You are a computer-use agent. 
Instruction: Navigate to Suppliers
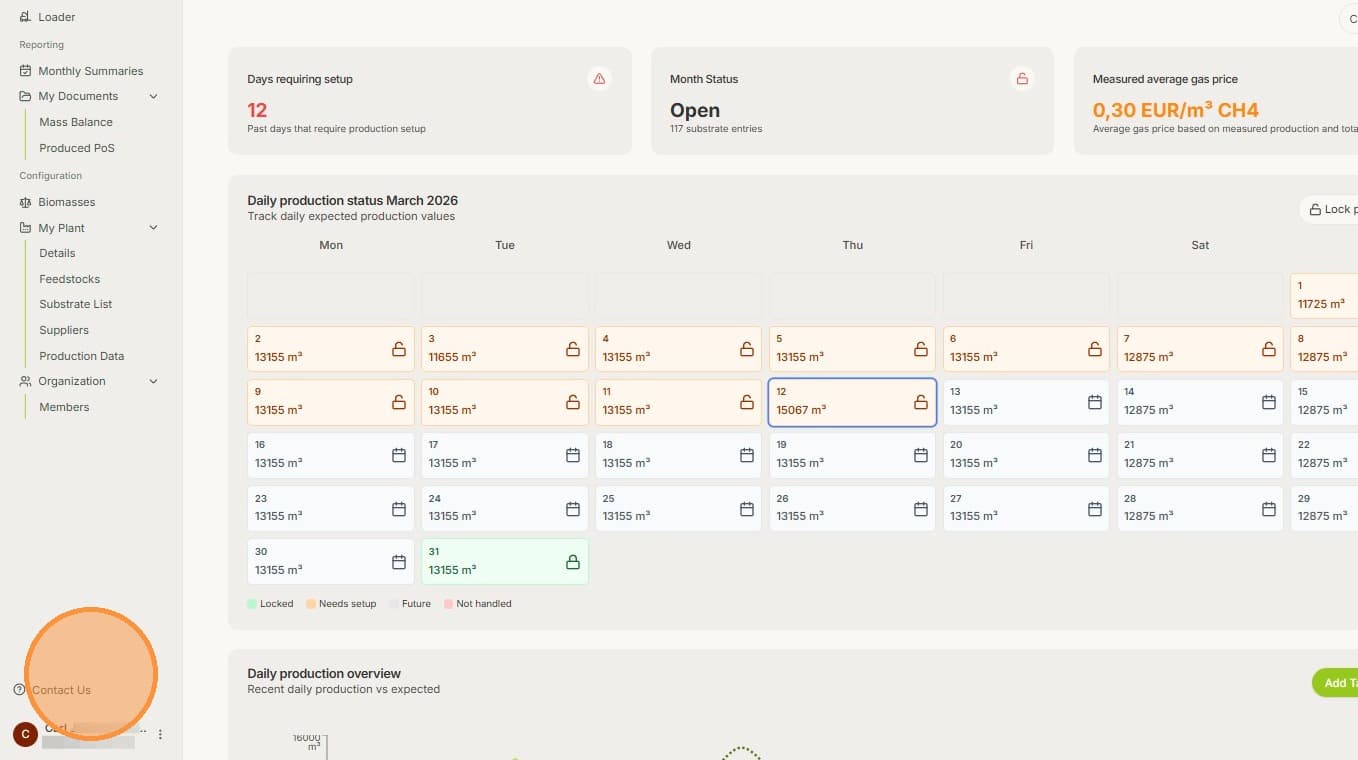pyautogui.click(x=64, y=330)
